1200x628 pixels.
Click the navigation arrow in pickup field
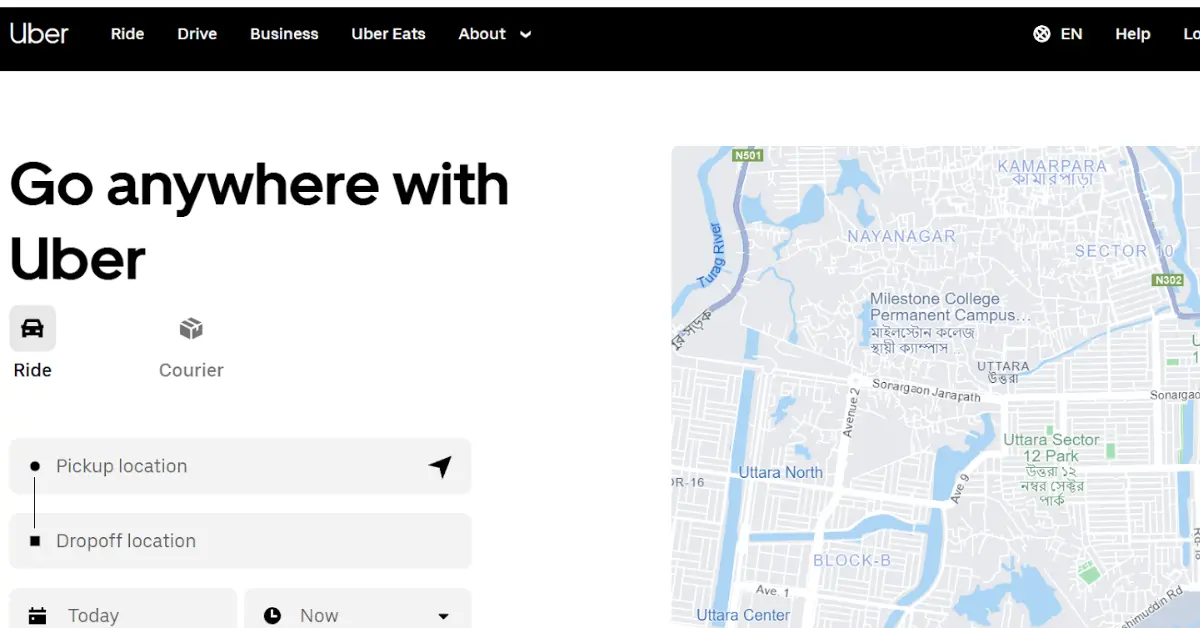pos(440,466)
